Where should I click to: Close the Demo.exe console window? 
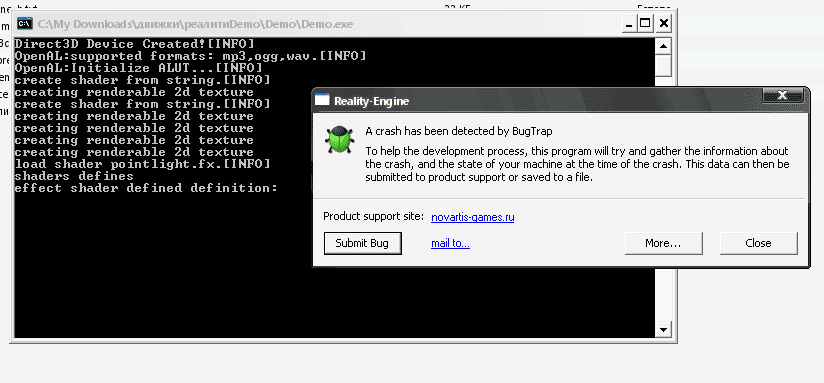(x=664, y=24)
